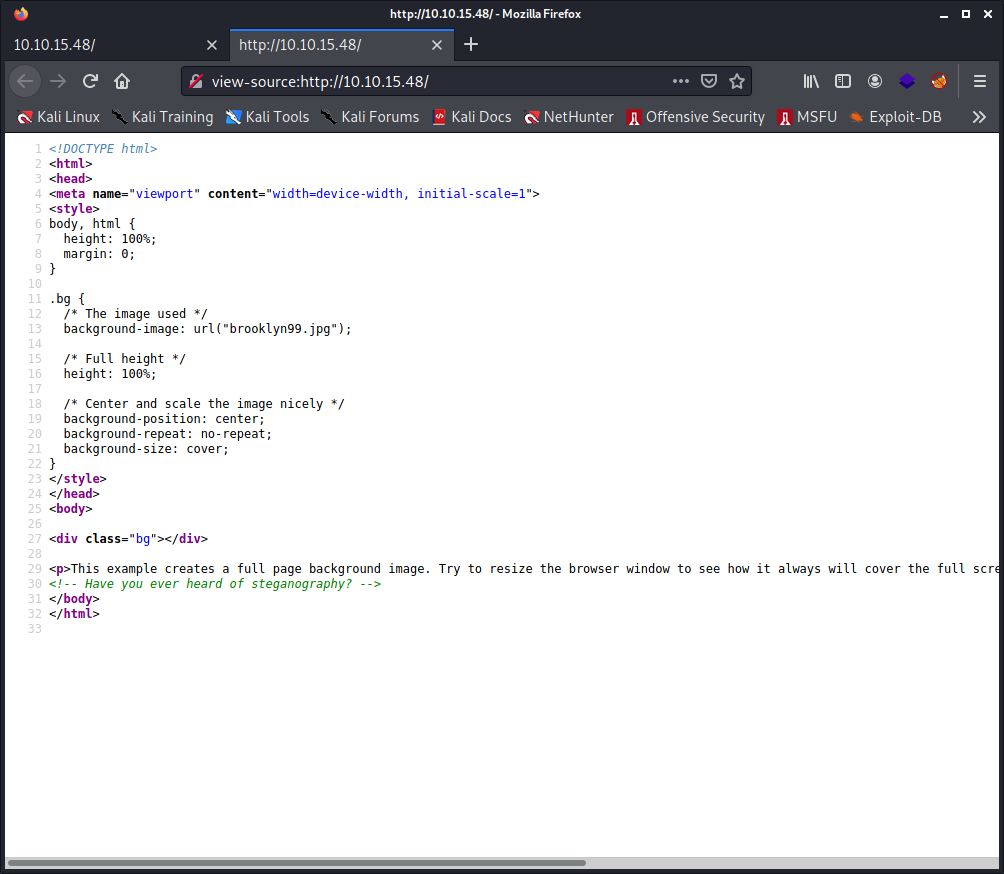Click the background-size: cover line

tap(146, 449)
